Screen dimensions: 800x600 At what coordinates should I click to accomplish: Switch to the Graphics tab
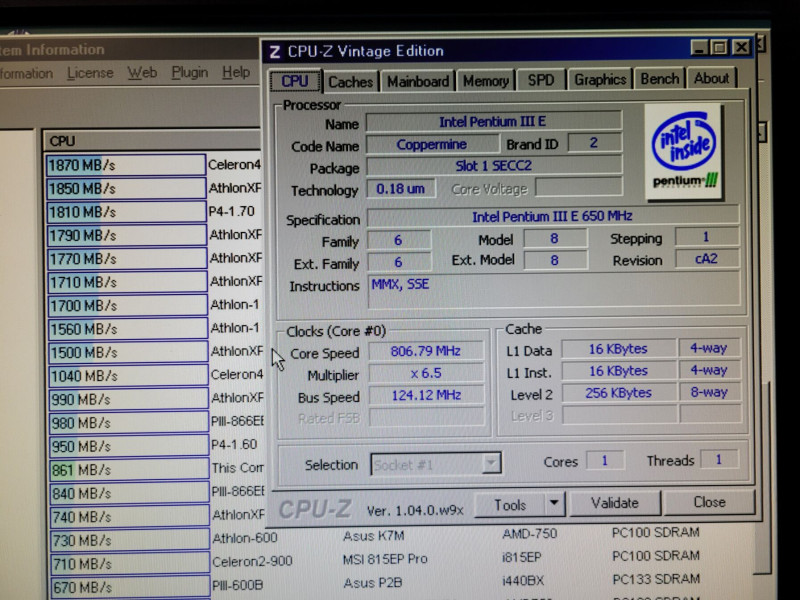coord(600,80)
